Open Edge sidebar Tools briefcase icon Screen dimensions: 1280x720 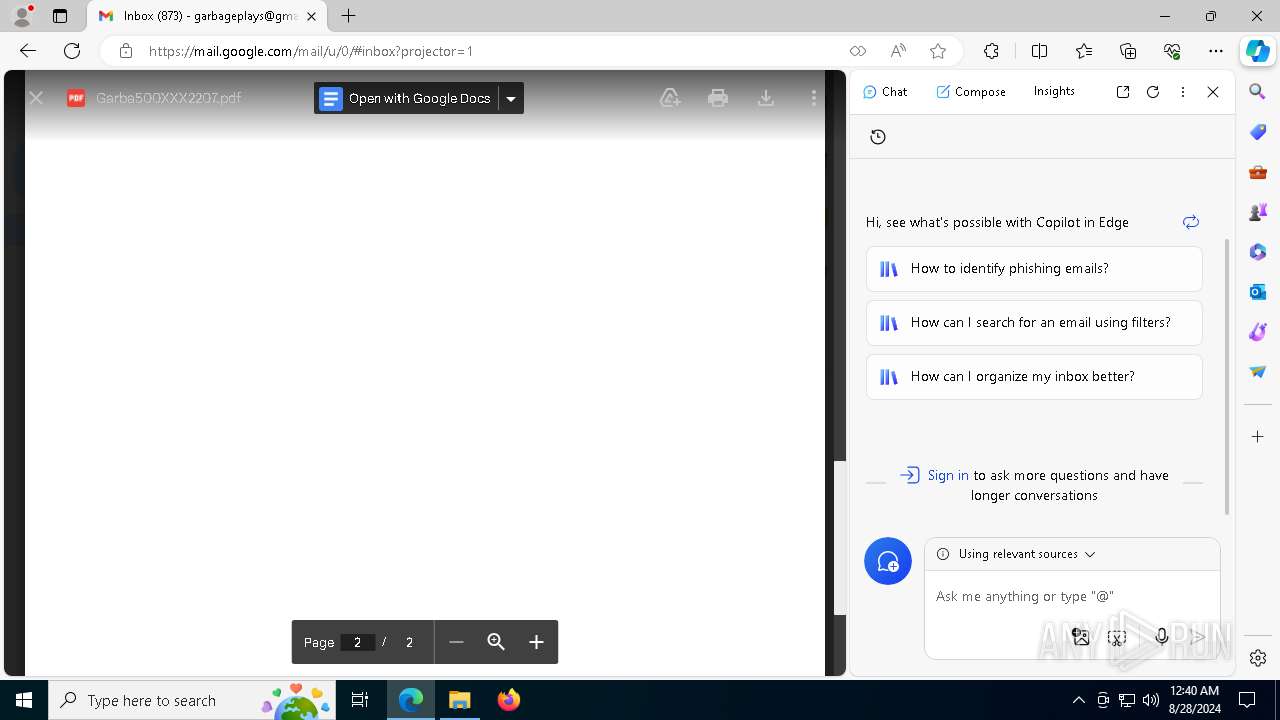tap(1258, 172)
